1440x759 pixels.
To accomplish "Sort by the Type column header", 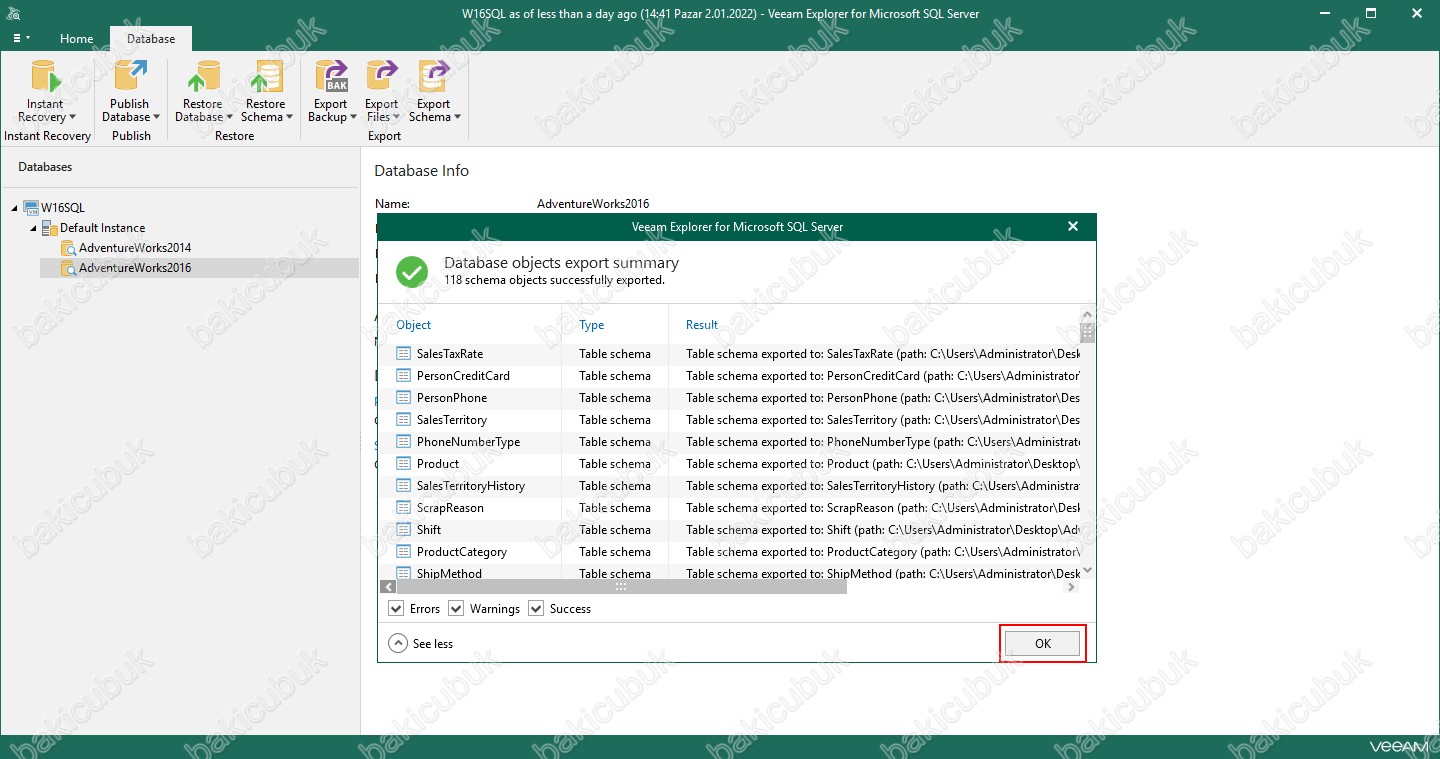I will (592, 325).
